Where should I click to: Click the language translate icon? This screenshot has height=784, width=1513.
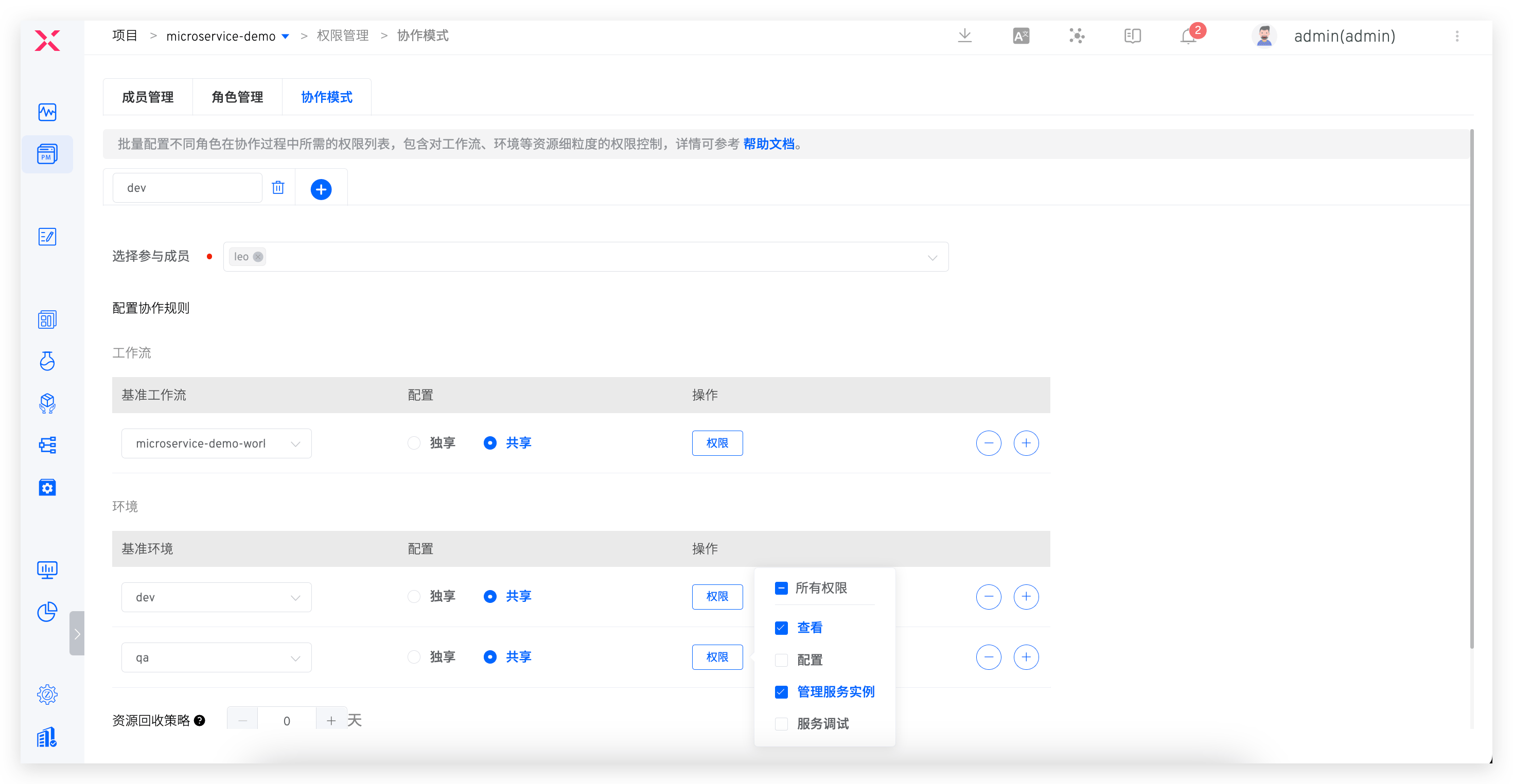click(x=1021, y=36)
